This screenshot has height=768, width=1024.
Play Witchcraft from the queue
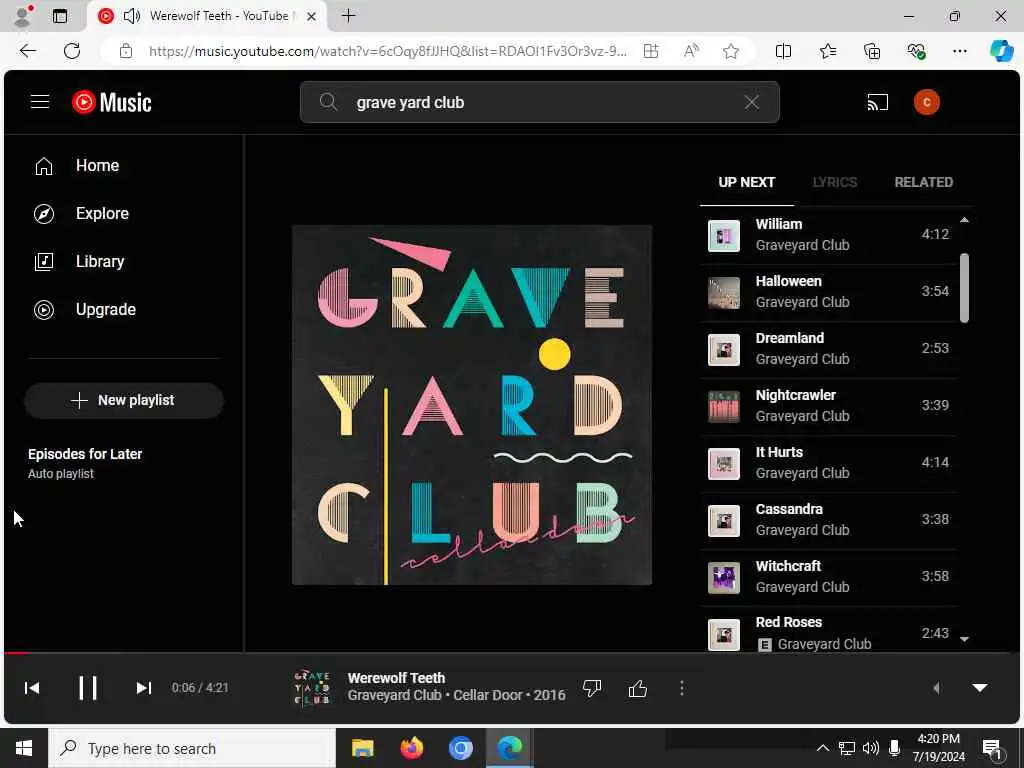[828, 577]
